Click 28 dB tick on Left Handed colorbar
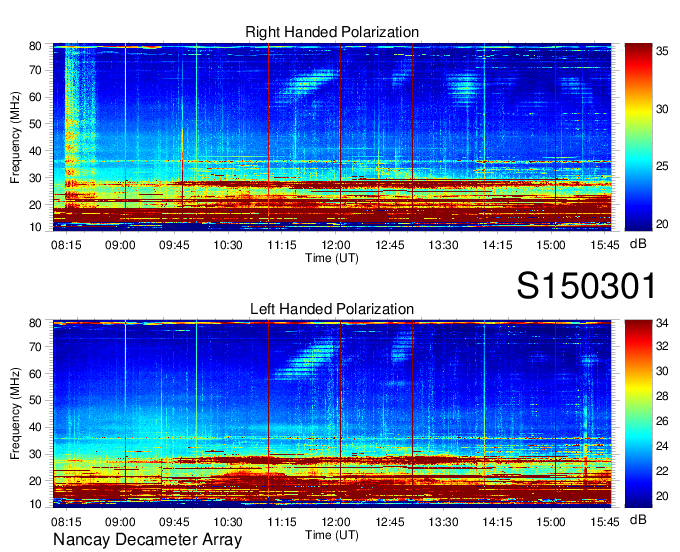This screenshot has width=680, height=552. click(x=662, y=396)
